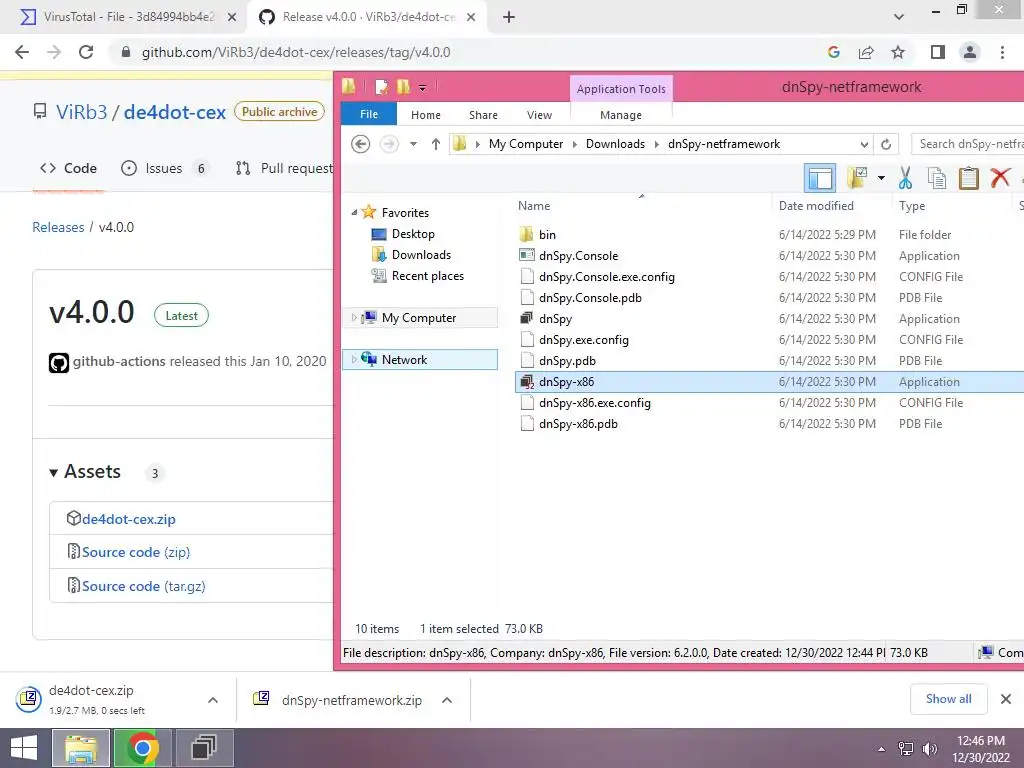The height and width of the screenshot is (768, 1024).
Task: Download Source code (zip)
Action: pyautogui.click(x=136, y=552)
